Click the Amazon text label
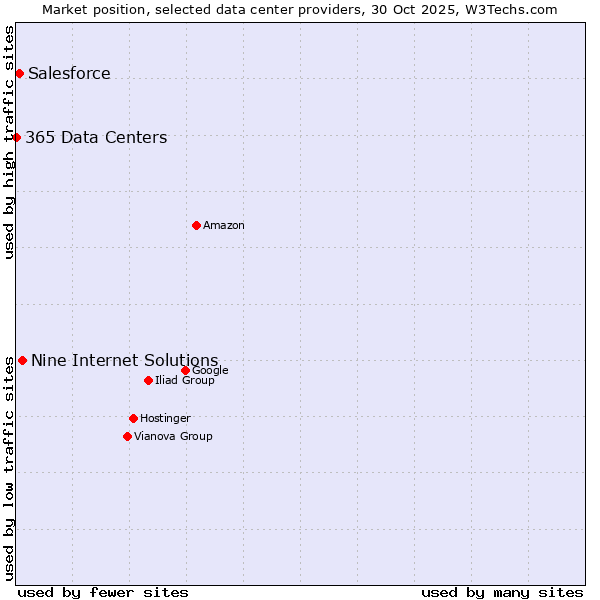 224,226
